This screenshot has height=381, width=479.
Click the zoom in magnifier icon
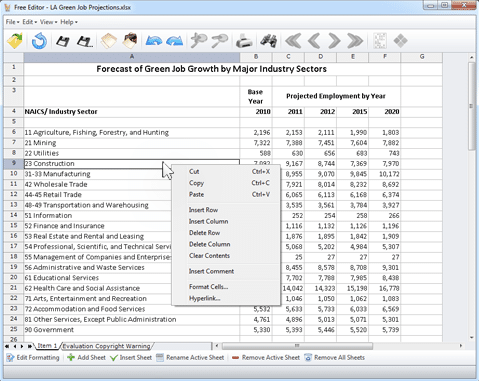click(198, 41)
